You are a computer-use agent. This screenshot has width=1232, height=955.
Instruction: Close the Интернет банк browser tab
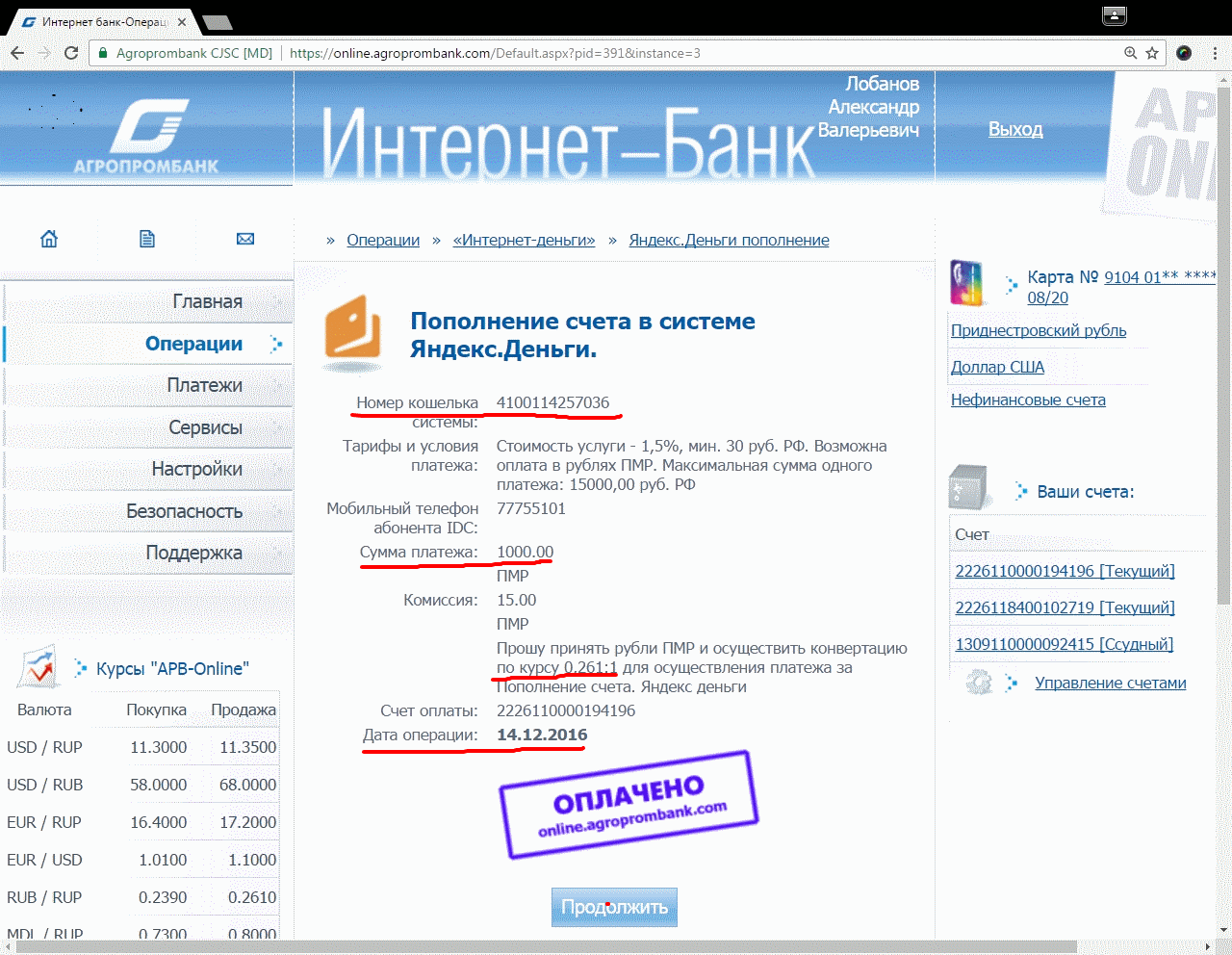(182, 21)
